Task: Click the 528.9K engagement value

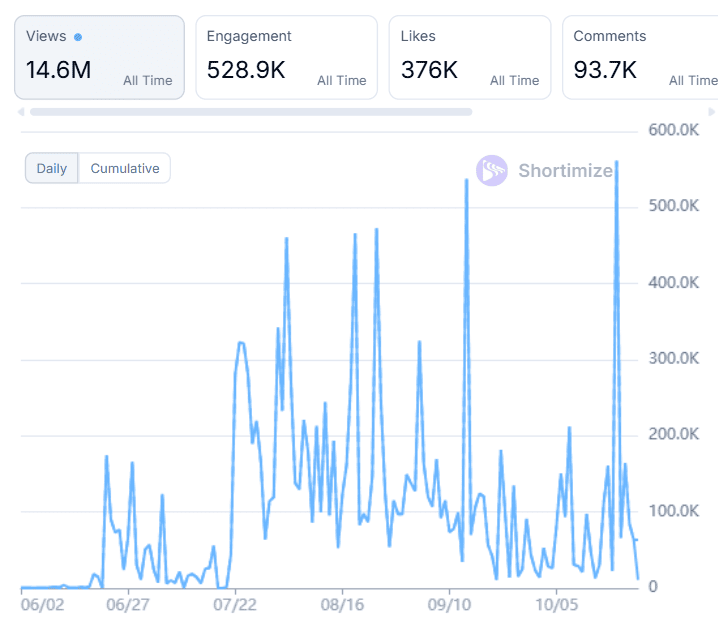Action: click(x=246, y=70)
